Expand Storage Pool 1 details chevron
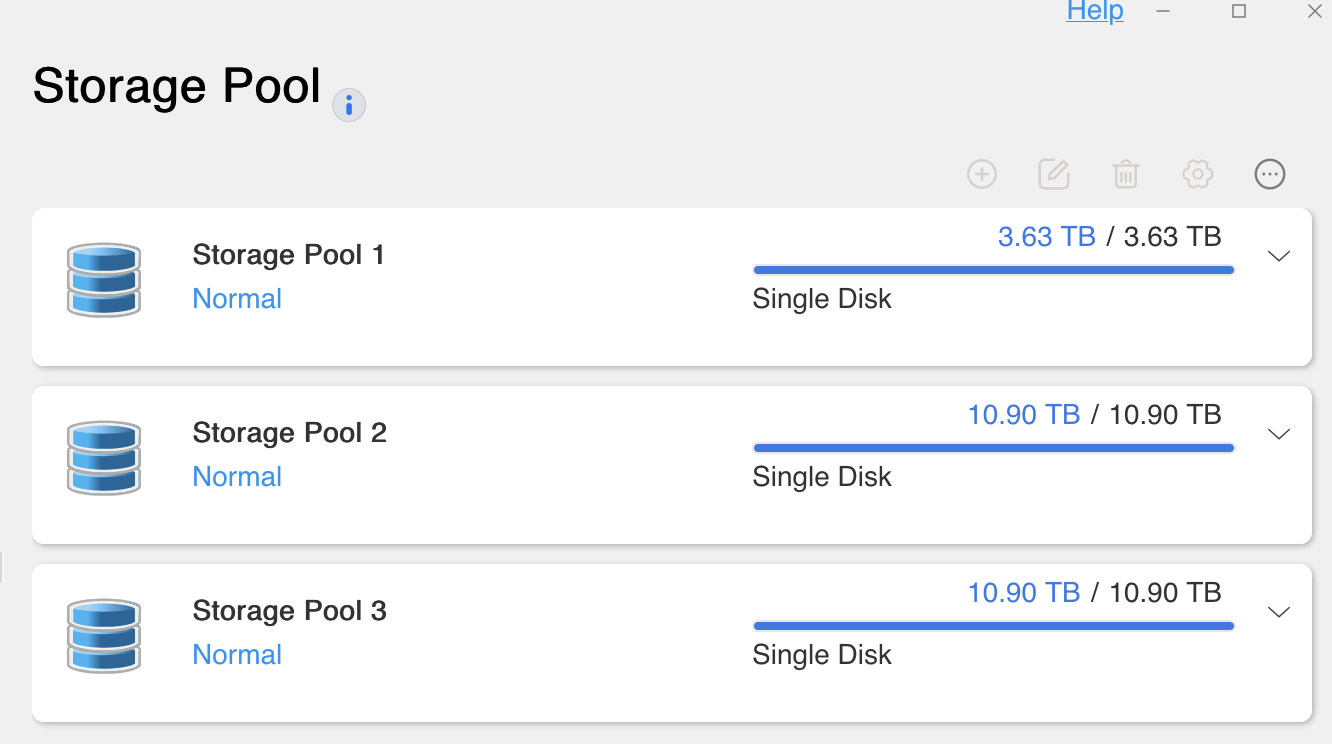 [1279, 256]
